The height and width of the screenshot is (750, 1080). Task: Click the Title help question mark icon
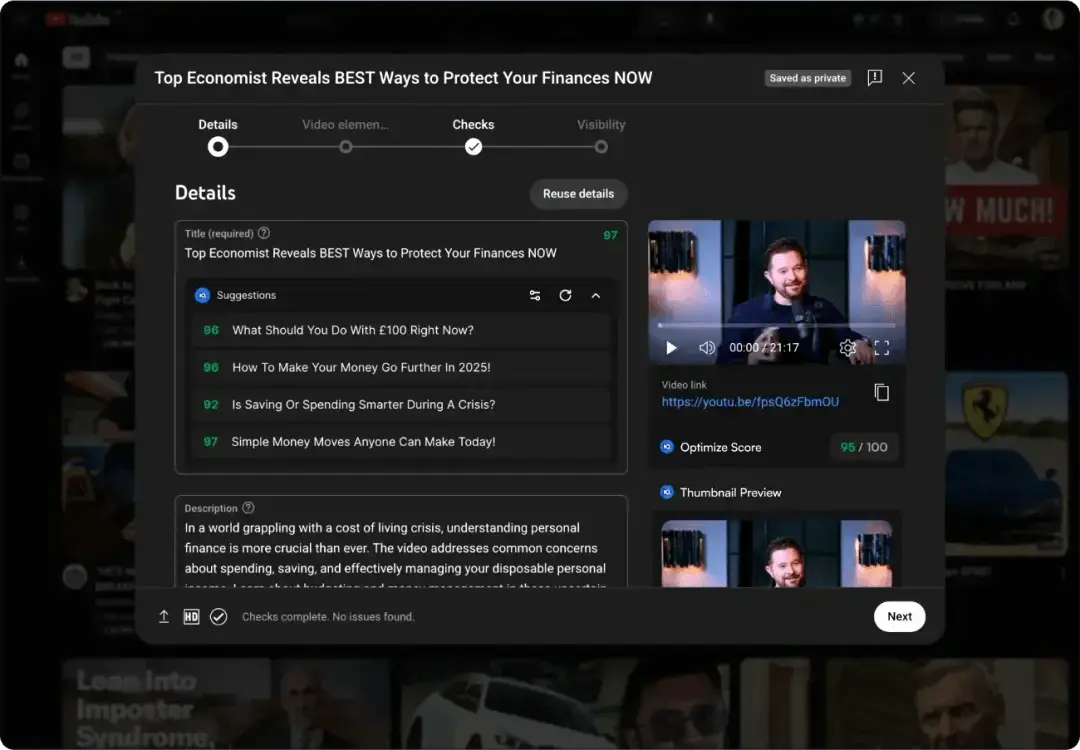264,233
